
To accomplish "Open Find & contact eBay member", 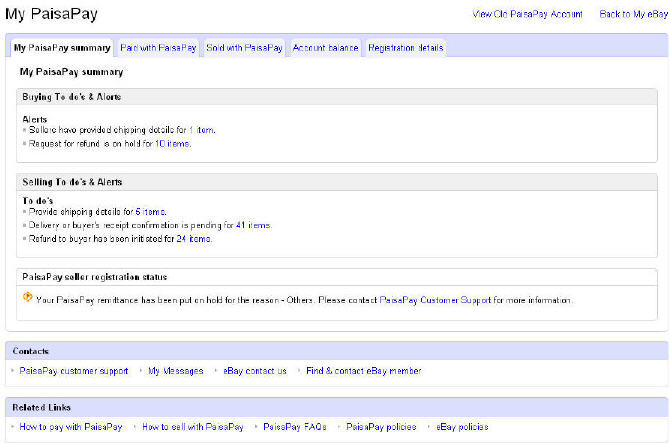I will [364, 371].
